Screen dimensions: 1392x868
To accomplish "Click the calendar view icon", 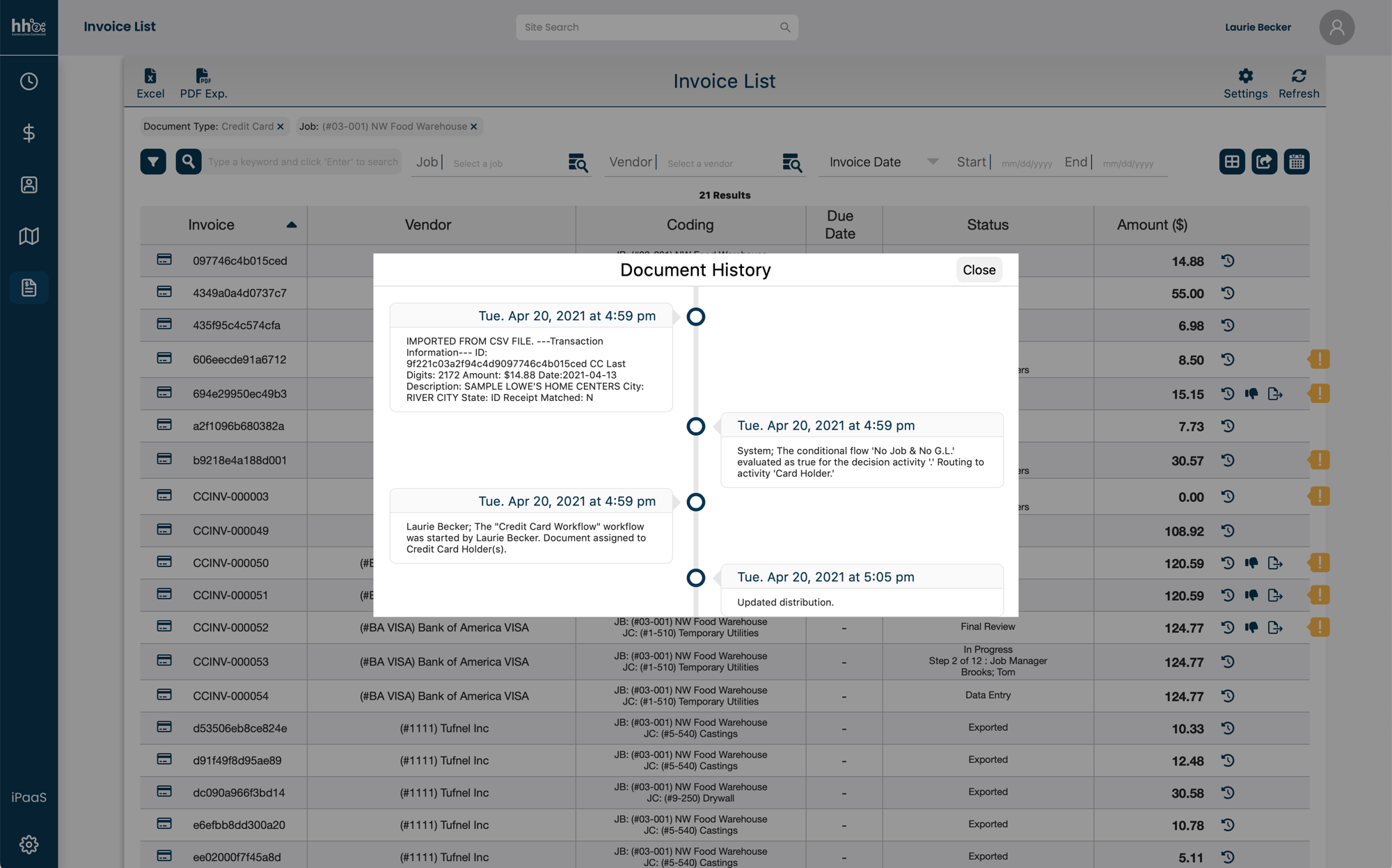I will (x=1296, y=161).
